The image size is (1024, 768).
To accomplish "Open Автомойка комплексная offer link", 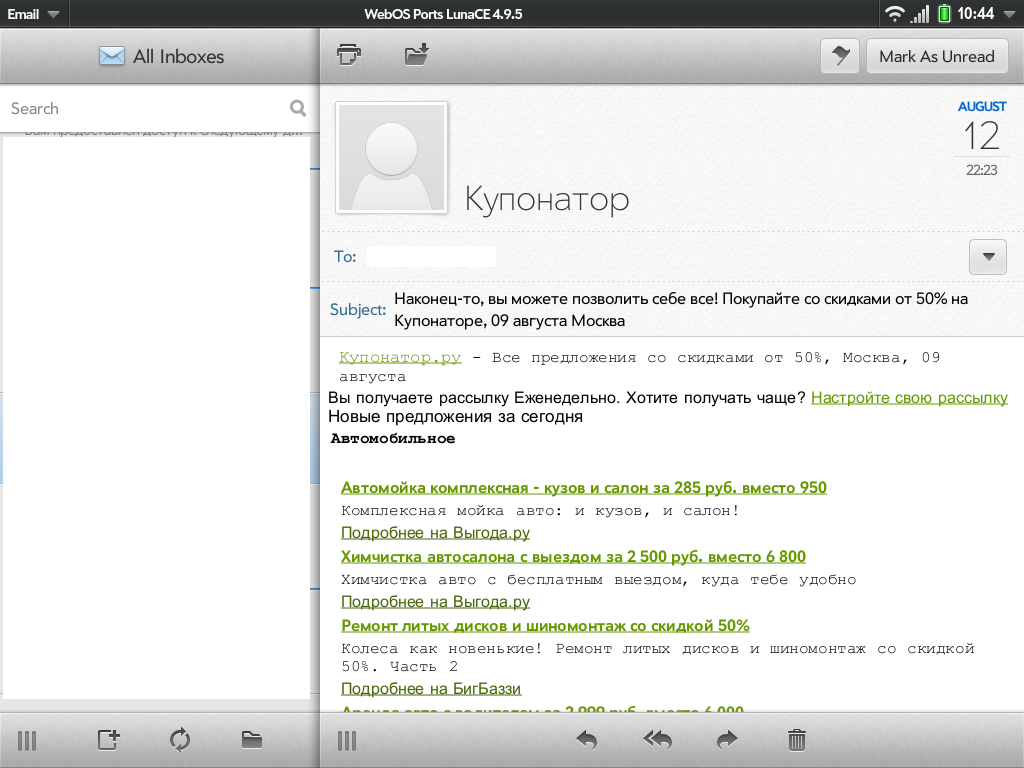I will [583, 487].
